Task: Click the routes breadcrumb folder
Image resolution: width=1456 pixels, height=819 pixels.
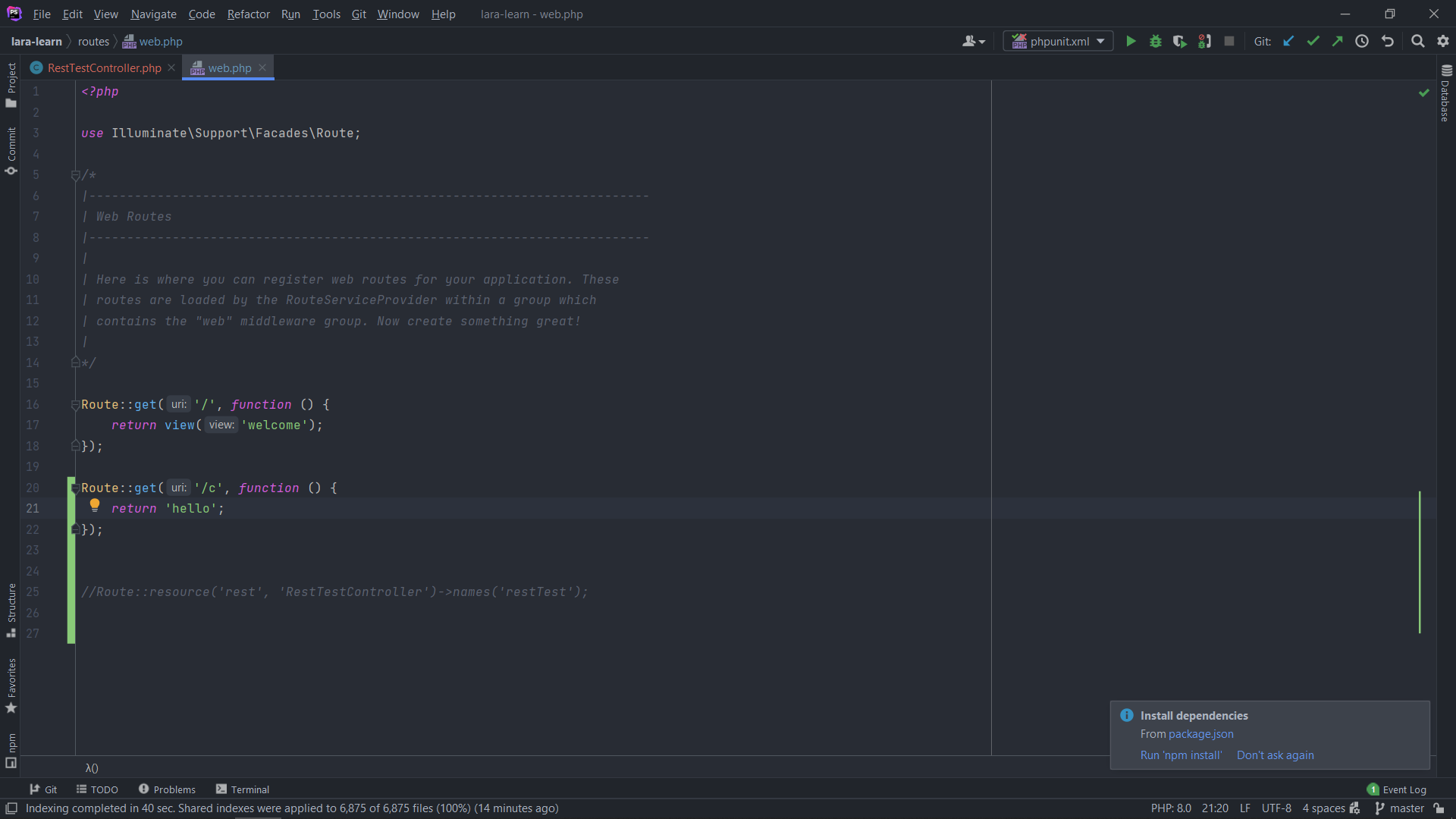Action: coord(93,41)
